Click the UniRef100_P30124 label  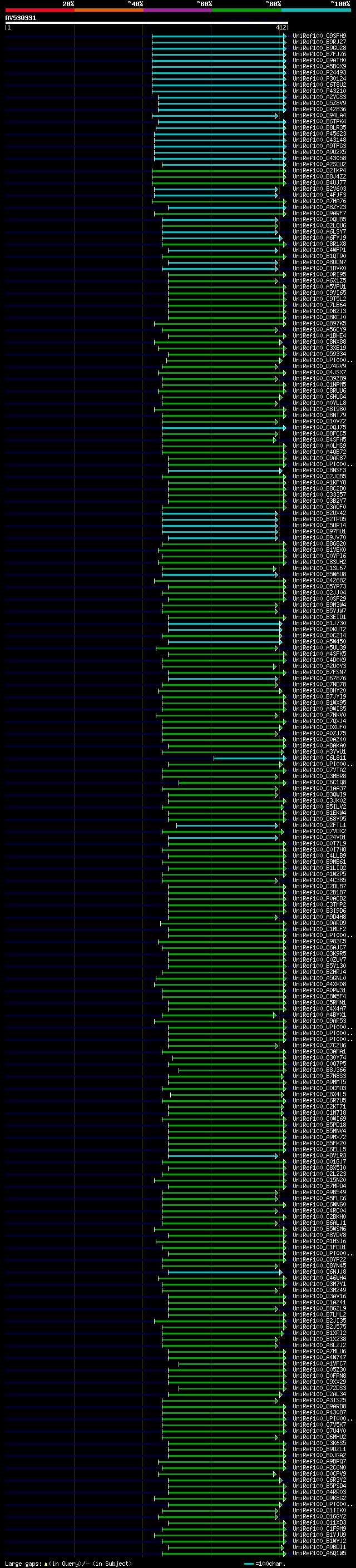coord(319,78)
